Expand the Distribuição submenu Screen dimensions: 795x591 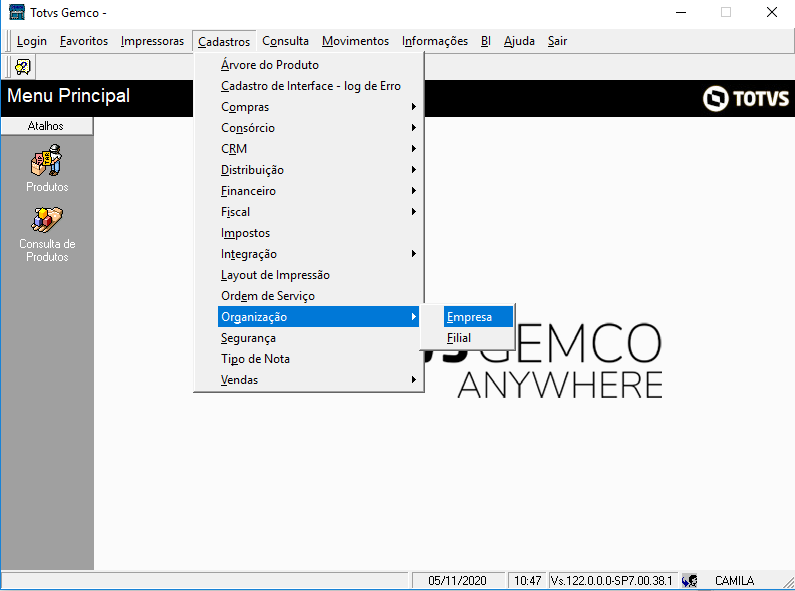[319, 170]
